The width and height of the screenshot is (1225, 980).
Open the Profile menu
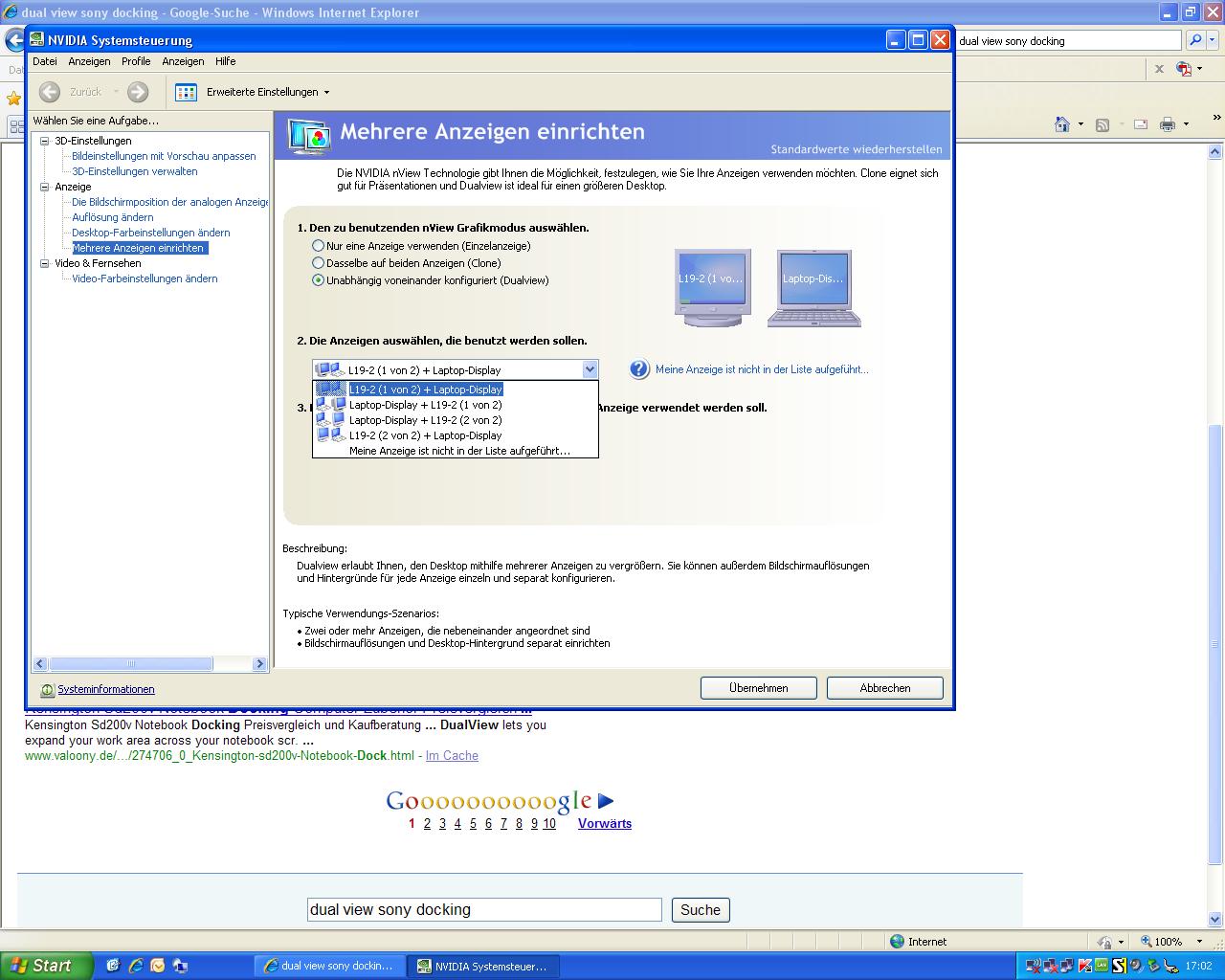coord(136,61)
